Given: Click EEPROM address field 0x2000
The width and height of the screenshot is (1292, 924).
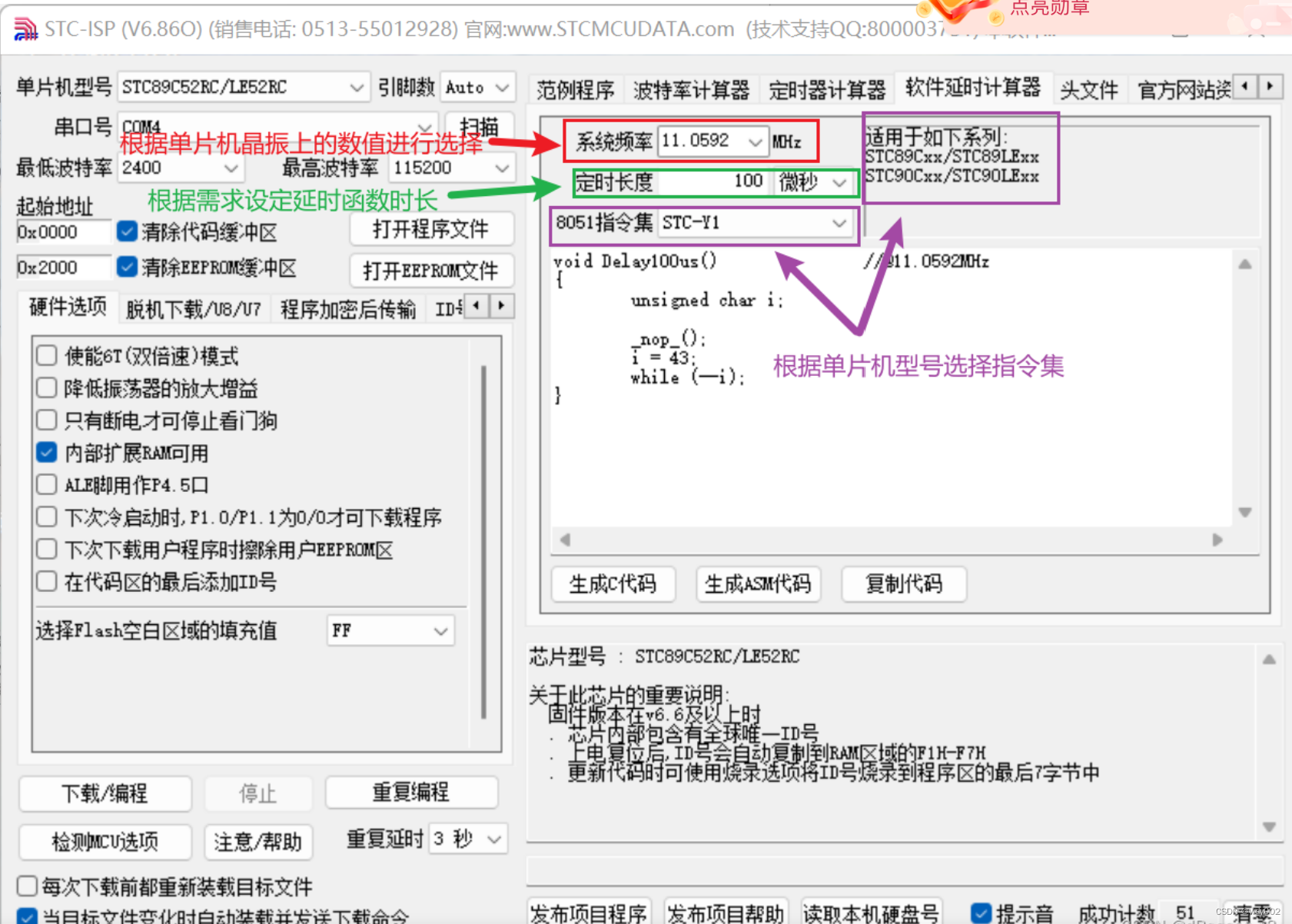Looking at the screenshot, I should (64, 268).
